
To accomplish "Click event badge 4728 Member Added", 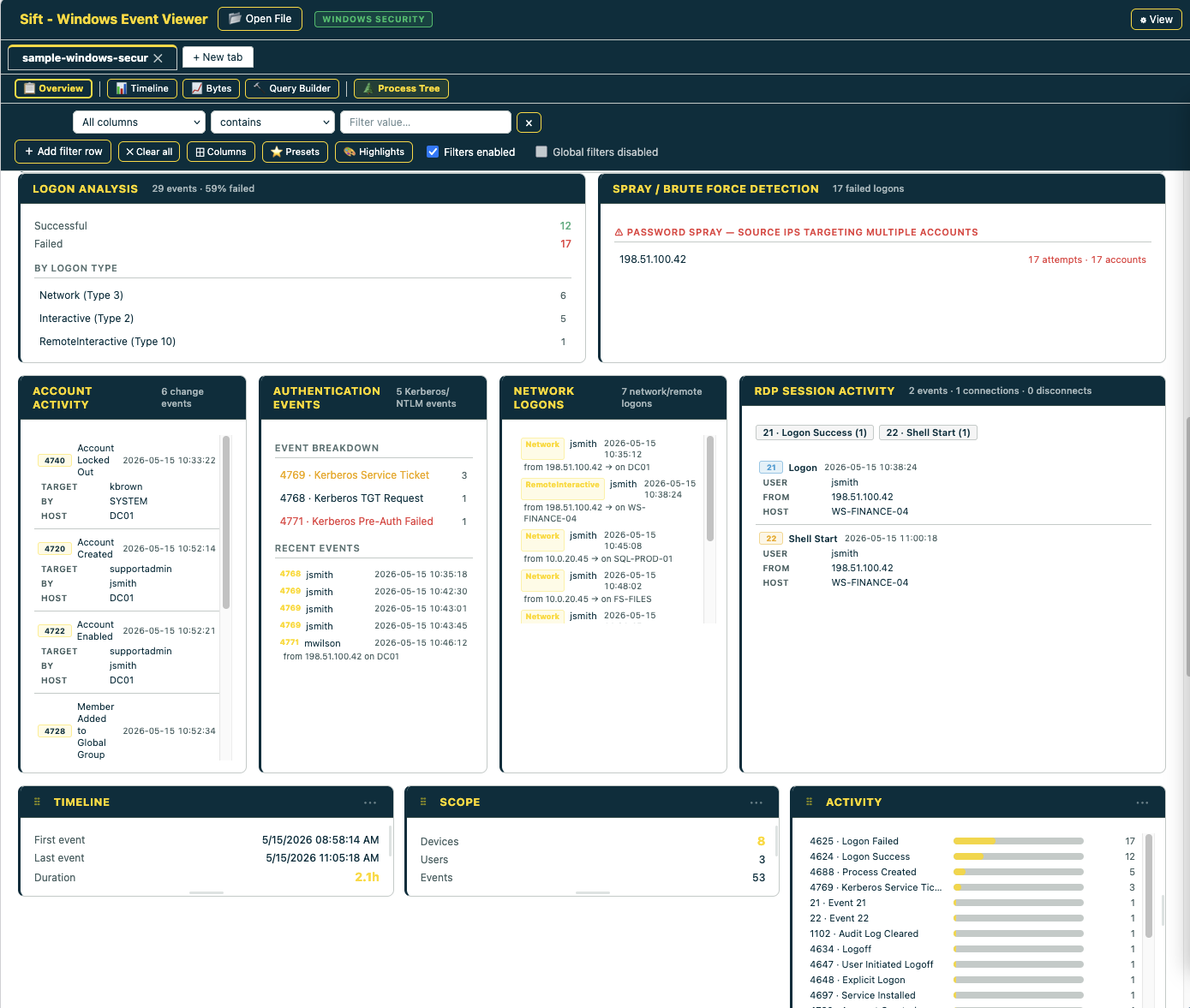I will [55, 731].
